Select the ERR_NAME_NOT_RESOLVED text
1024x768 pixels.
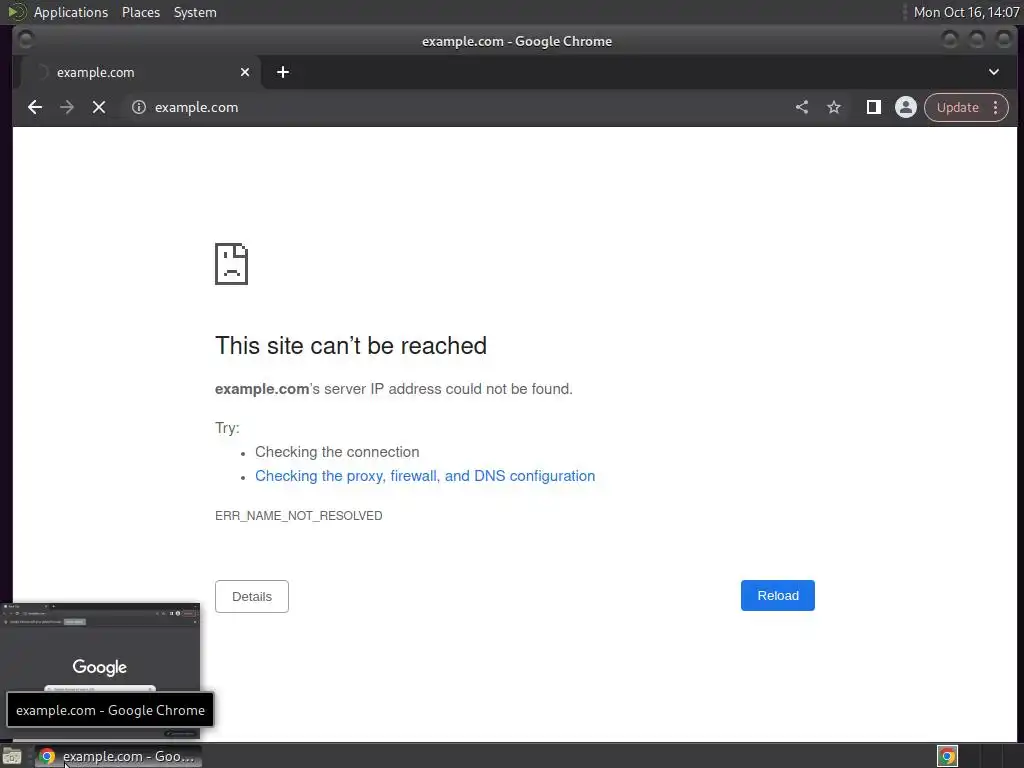[298, 516]
